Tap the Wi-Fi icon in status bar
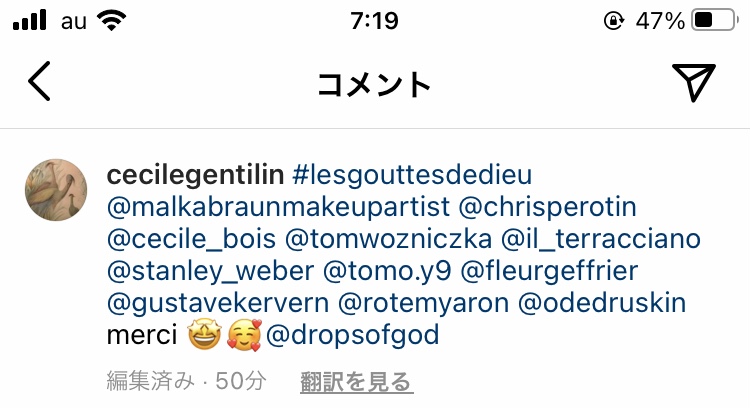This screenshot has height=408, width=750. pyautogui.click(x=111, y=20)
